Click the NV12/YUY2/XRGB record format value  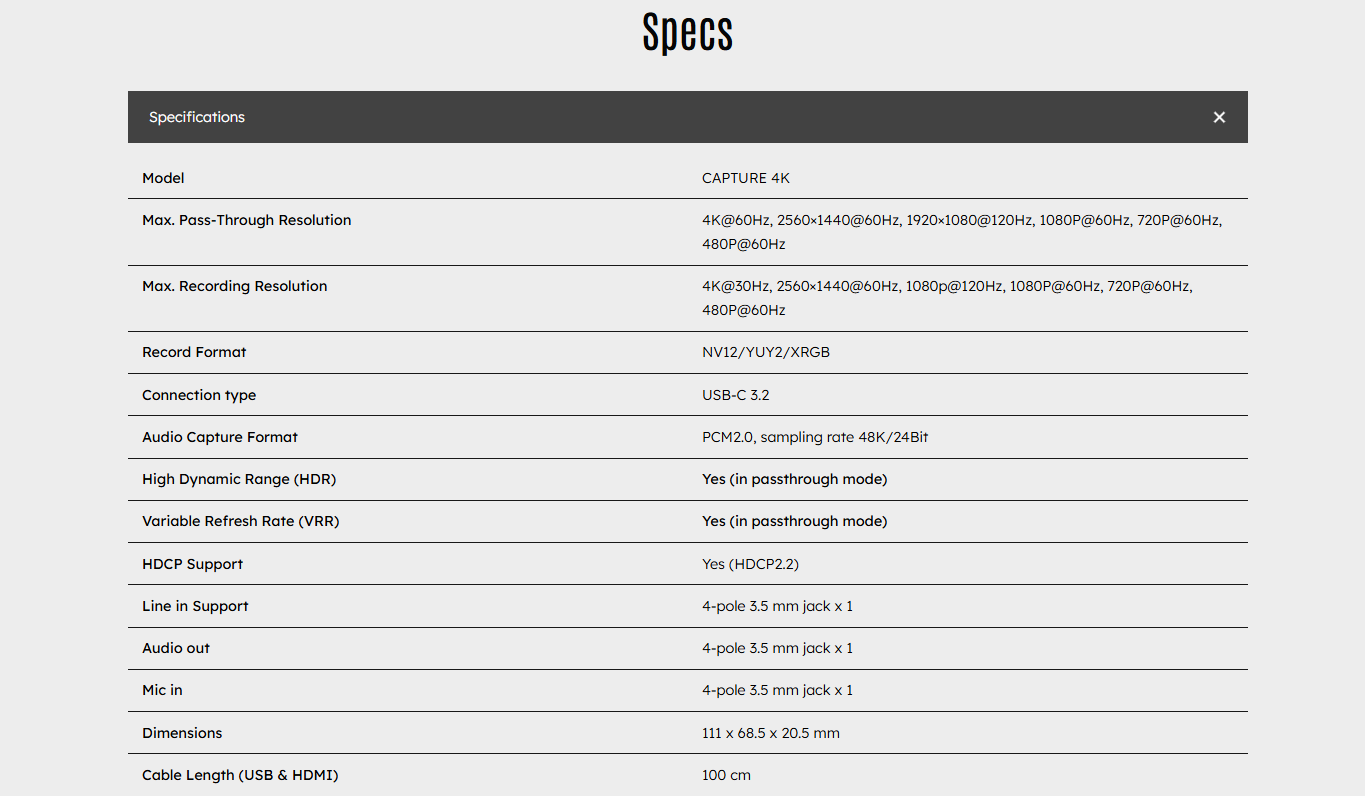766,352
